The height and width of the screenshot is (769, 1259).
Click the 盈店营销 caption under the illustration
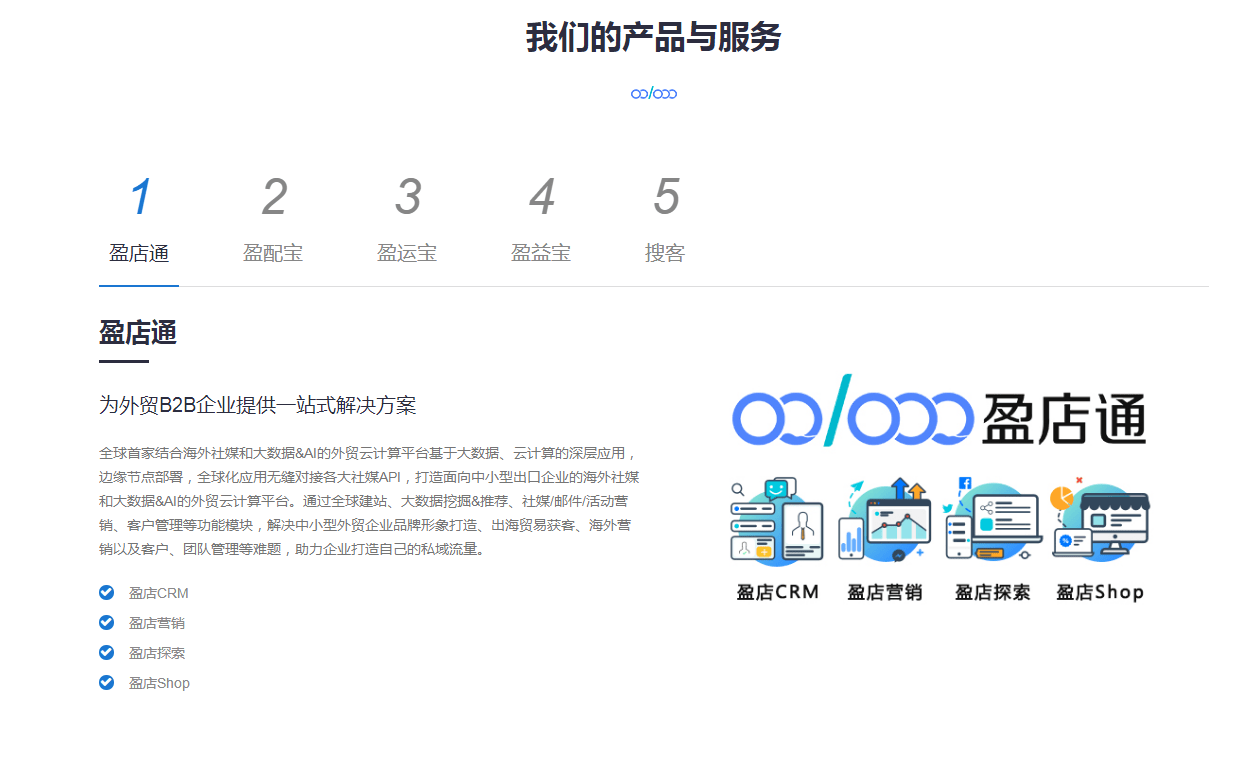point(885,592)
